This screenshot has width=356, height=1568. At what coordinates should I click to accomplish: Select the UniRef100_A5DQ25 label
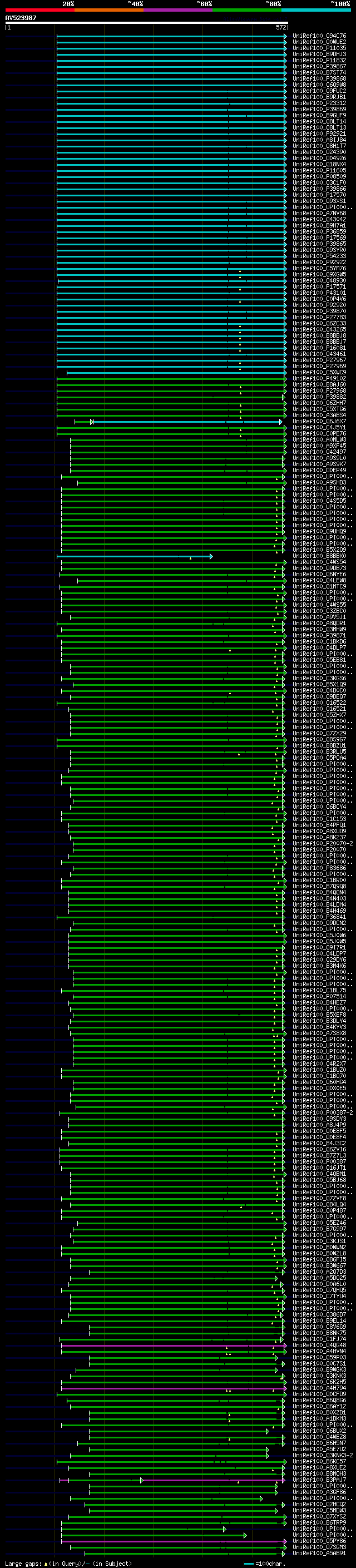tap(319, 1278)
